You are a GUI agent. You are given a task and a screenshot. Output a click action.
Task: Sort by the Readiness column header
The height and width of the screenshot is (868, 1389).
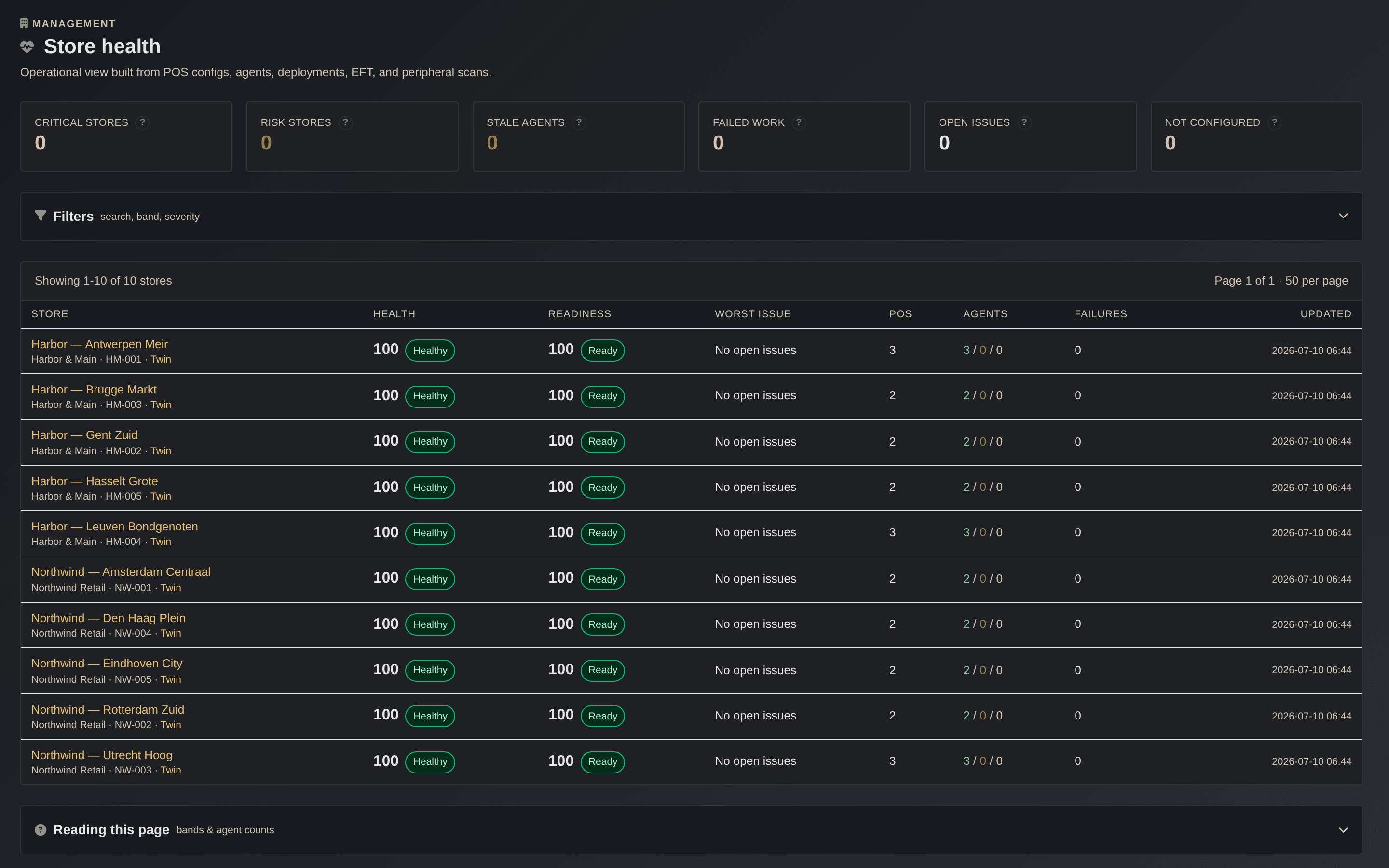[x=580, y=314]
